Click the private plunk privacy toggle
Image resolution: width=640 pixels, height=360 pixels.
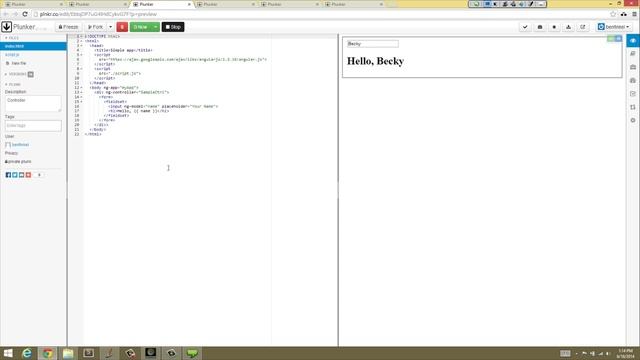pyautogui.click(x=18, y=162)
